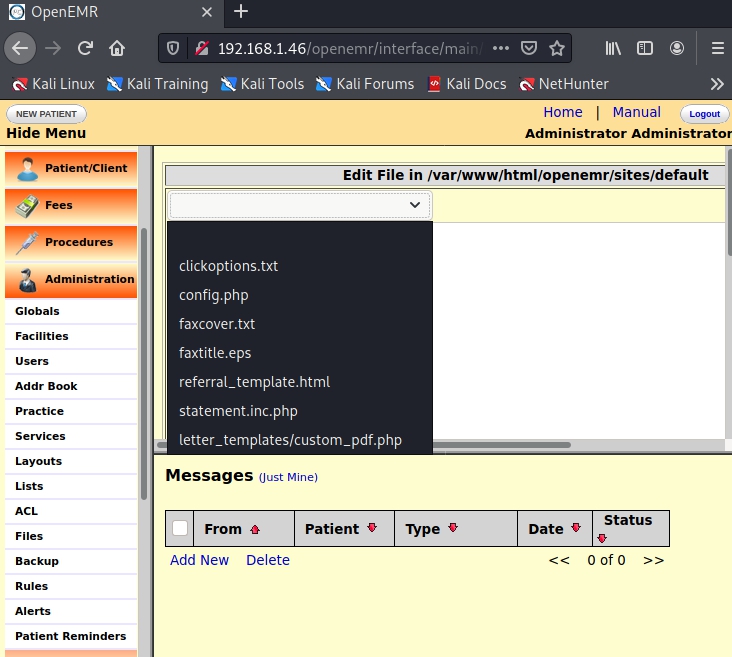
Task: Open the Firefox hamburger menu
Action: point(718,48)
